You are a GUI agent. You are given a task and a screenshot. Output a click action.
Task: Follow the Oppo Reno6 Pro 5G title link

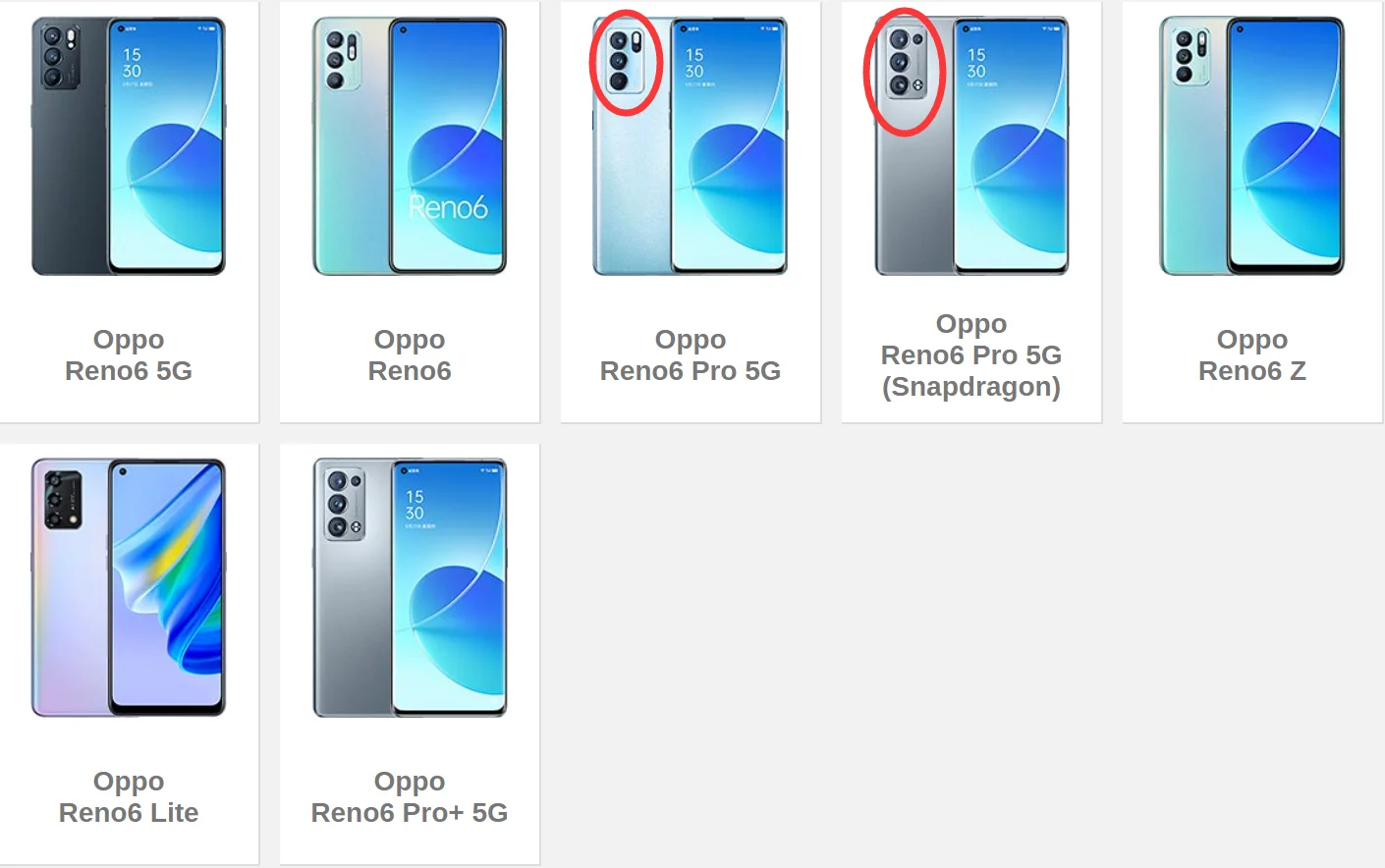pos(691,355)
